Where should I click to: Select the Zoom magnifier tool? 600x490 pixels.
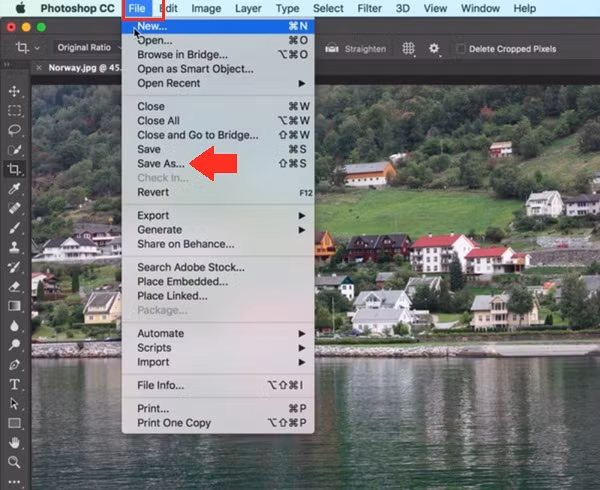coord(15,462)
